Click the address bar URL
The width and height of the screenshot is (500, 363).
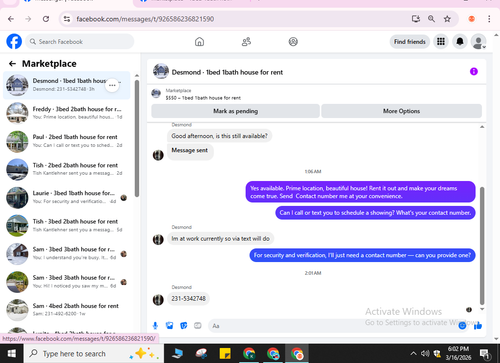click(145, 19)
